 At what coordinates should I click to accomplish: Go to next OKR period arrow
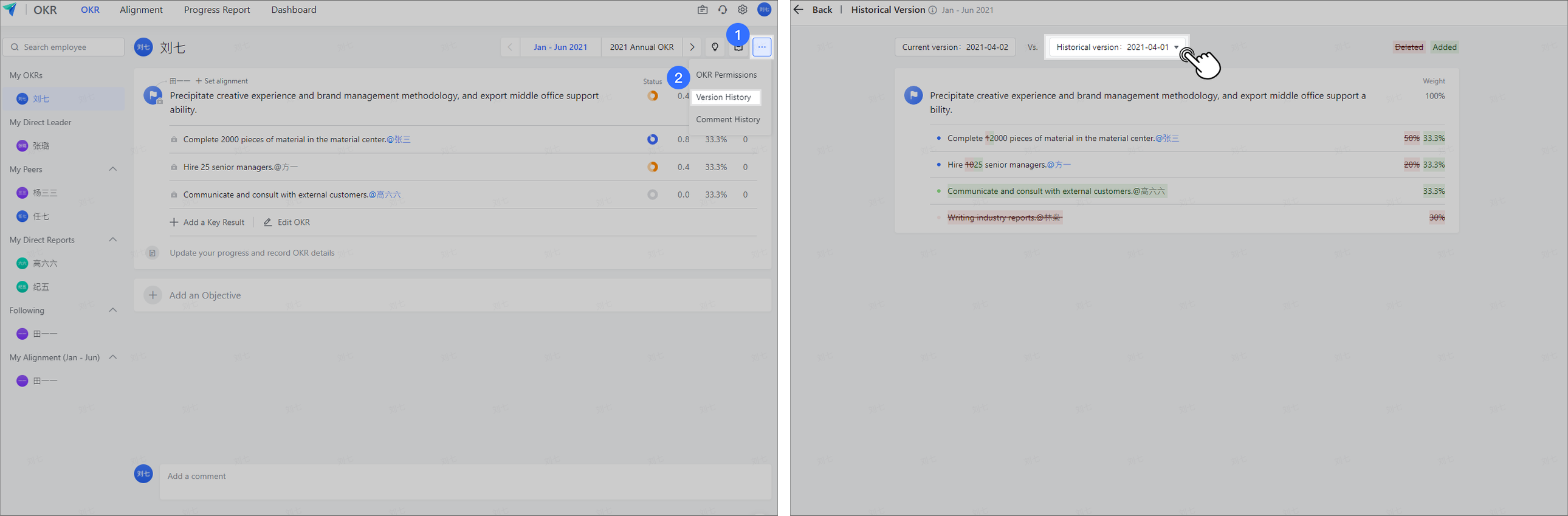[692, 47]
